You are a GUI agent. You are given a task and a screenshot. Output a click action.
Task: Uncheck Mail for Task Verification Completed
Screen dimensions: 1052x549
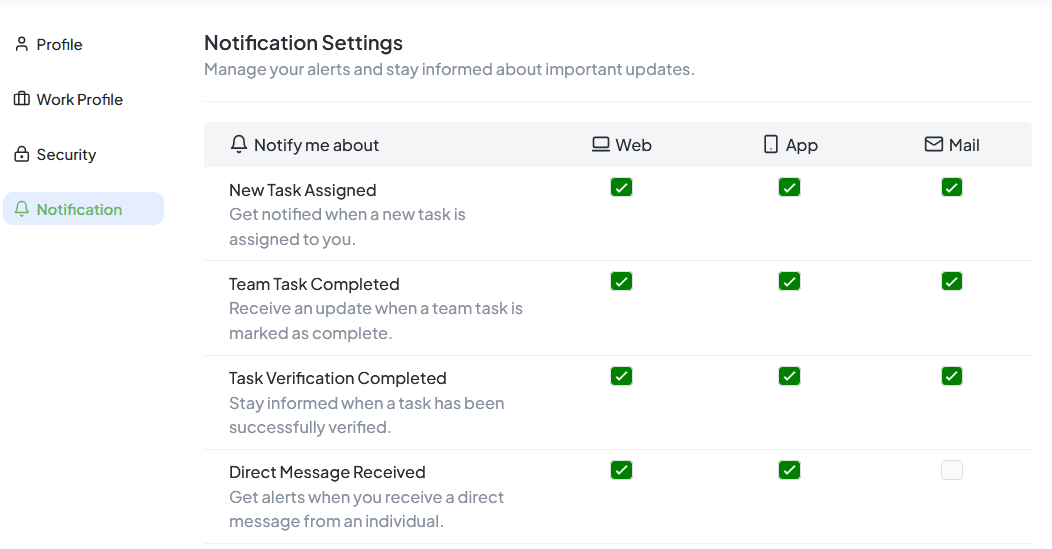tap(951, 376)
